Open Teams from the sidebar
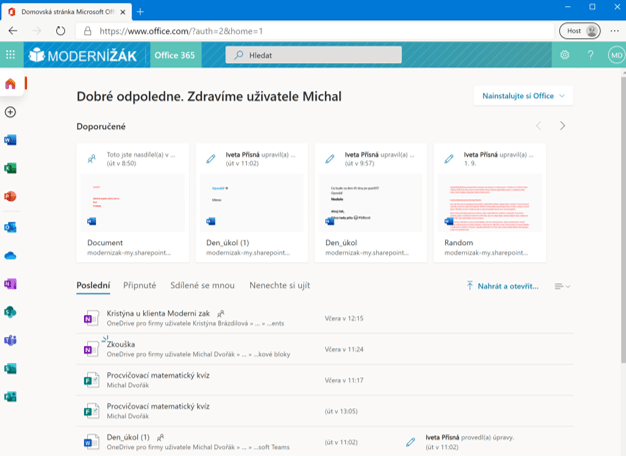 click(11, 341)
